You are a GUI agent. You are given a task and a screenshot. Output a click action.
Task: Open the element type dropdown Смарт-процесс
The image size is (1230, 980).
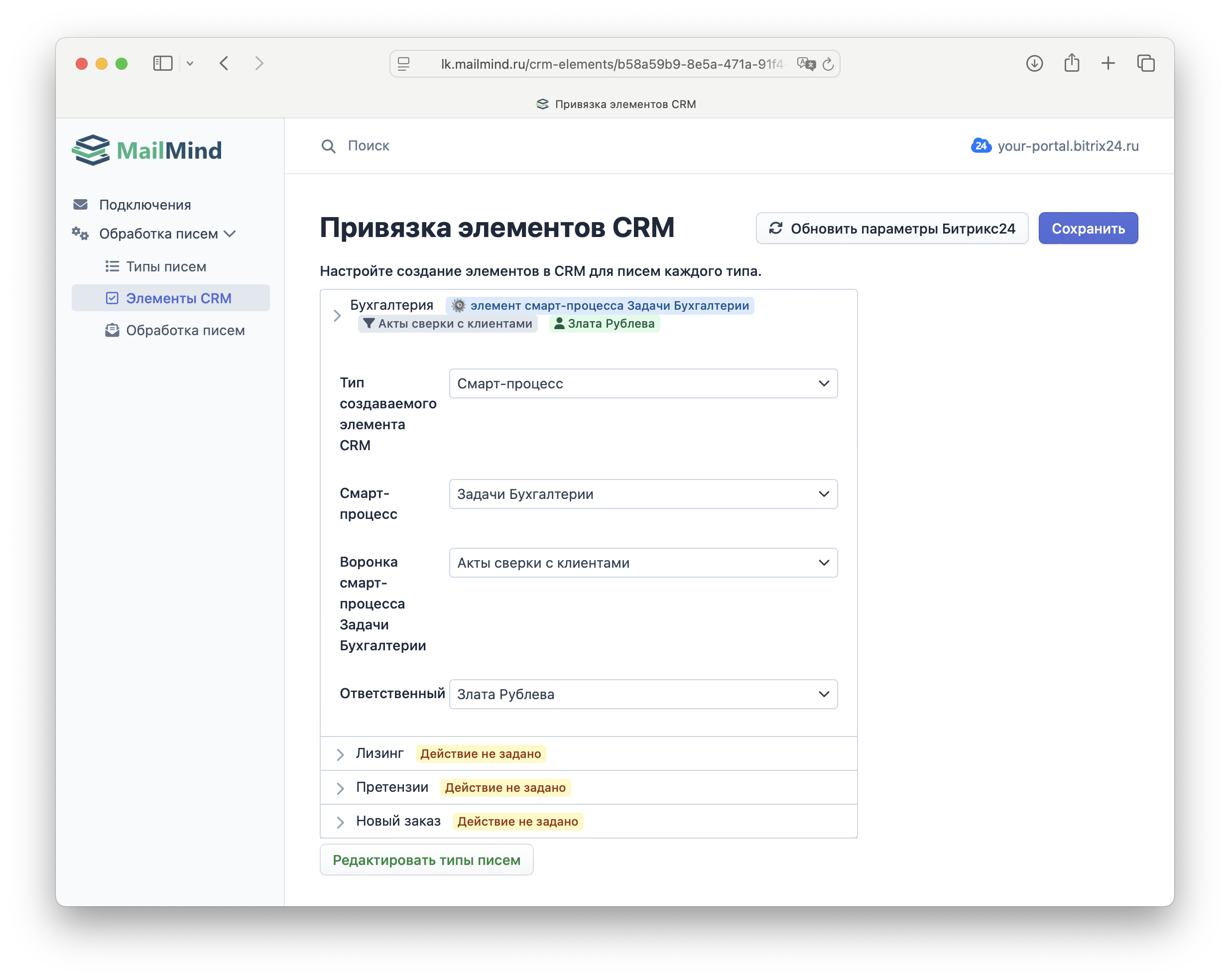tap(643, 383)
